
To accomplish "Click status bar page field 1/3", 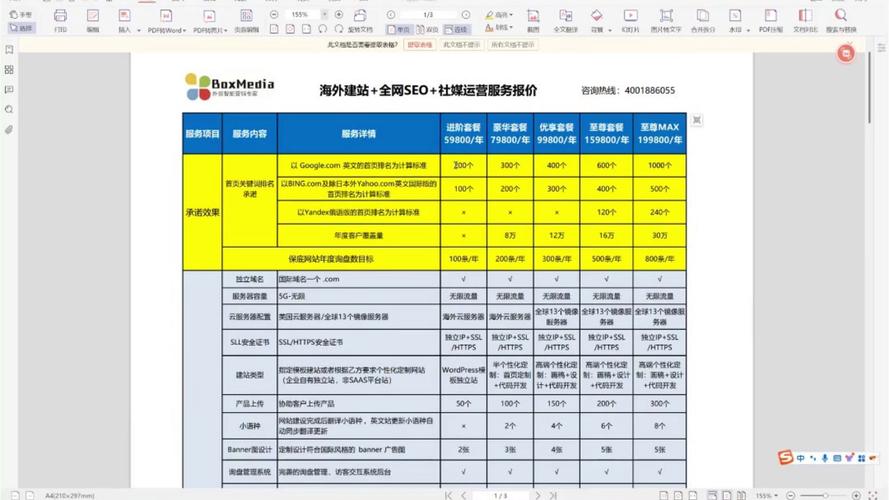I will (501, 495).
